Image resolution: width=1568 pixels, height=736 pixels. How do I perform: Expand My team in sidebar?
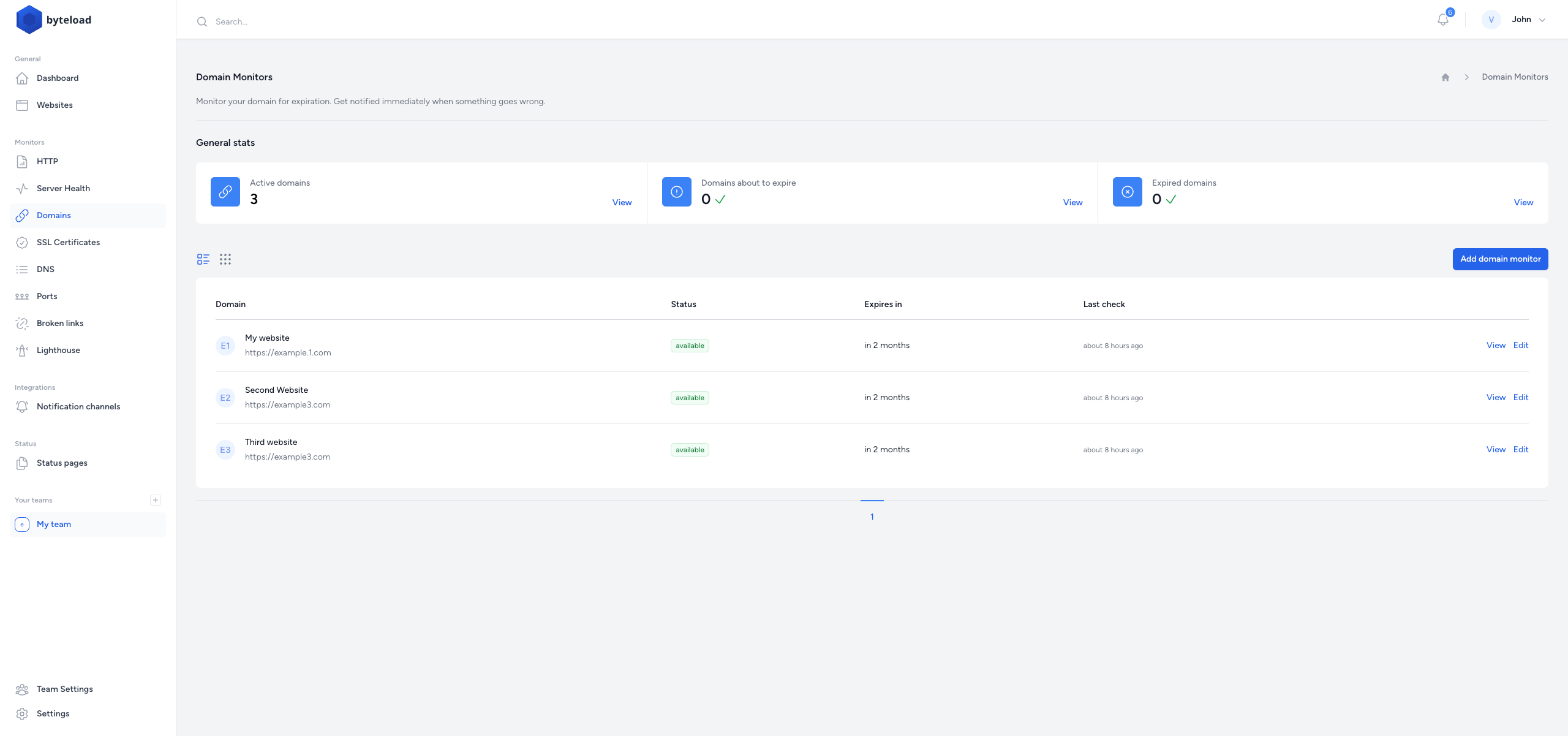(53, 524)
